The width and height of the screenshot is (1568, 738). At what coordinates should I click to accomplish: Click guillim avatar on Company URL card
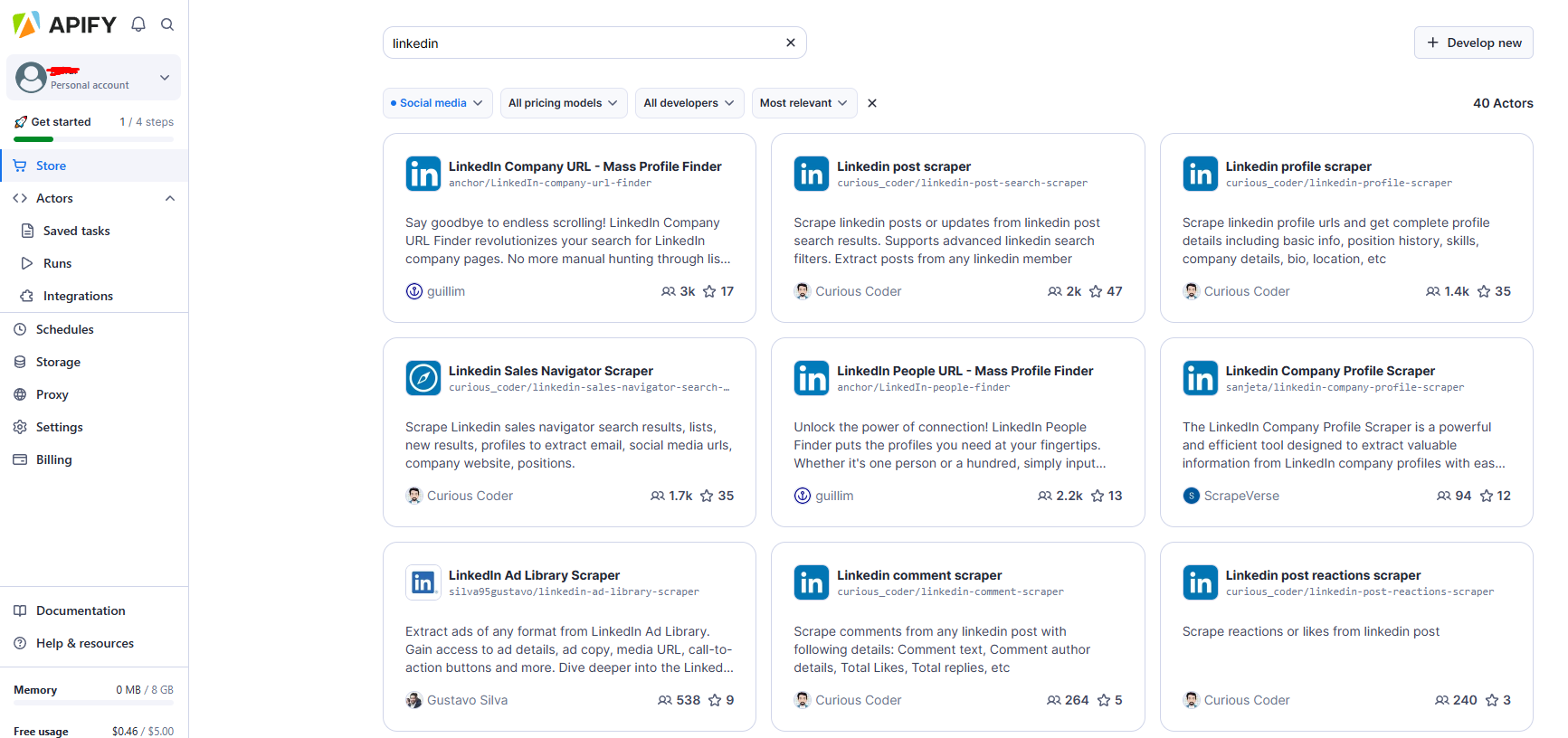(x=413, y=291)
